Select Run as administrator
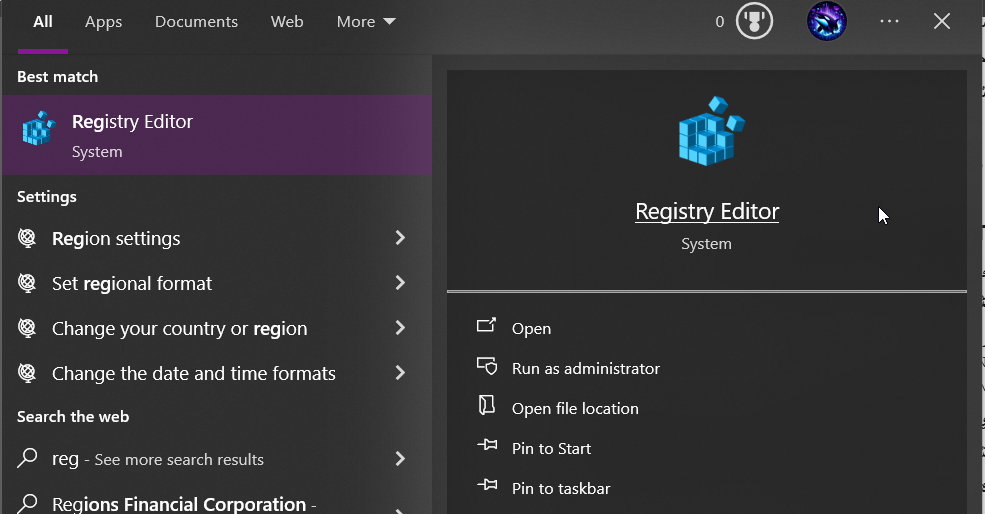The height and width of the screenshot is (514, 985). [x=585, y=368]
